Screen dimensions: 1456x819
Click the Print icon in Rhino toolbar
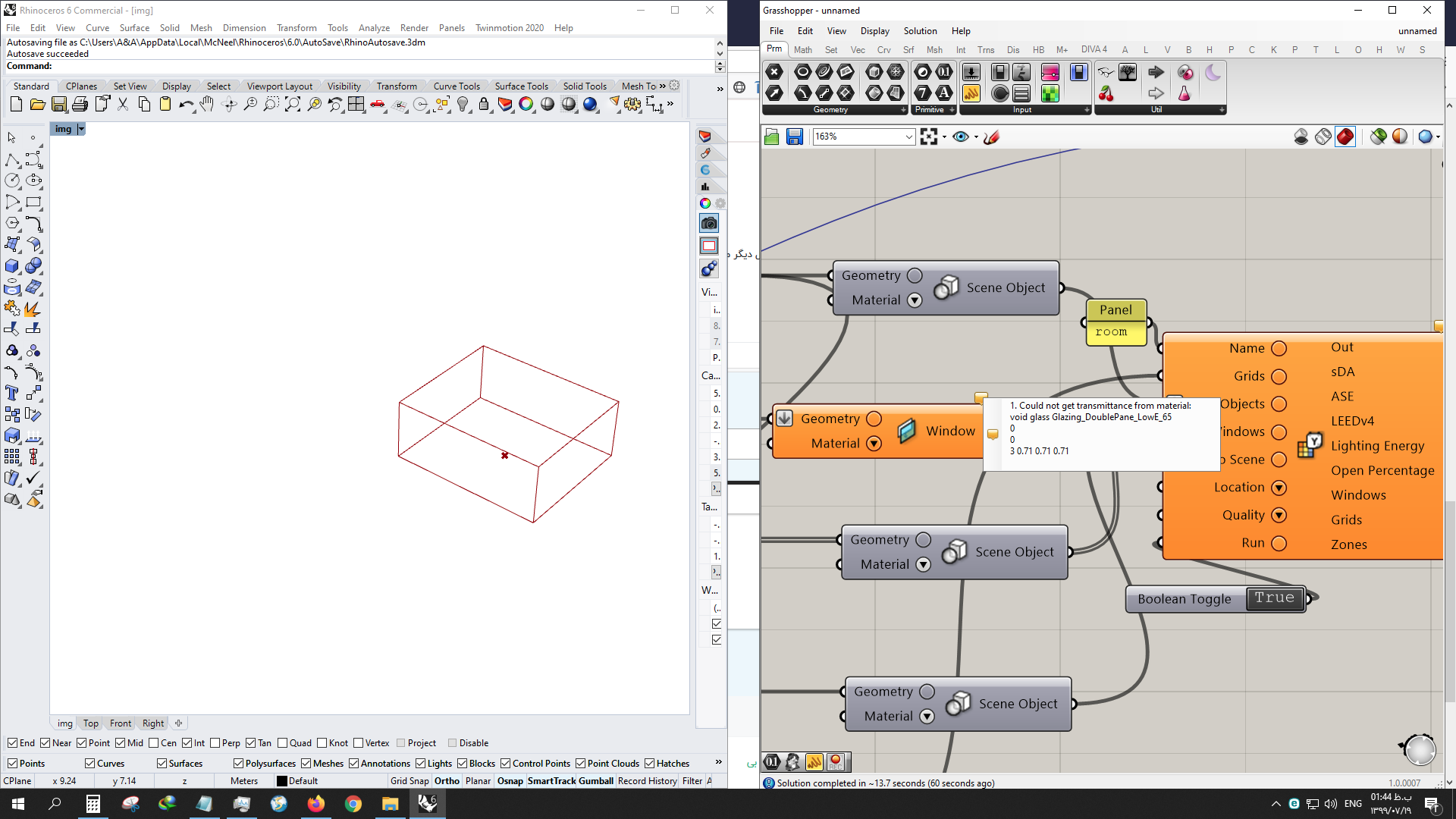pos(80,105)
